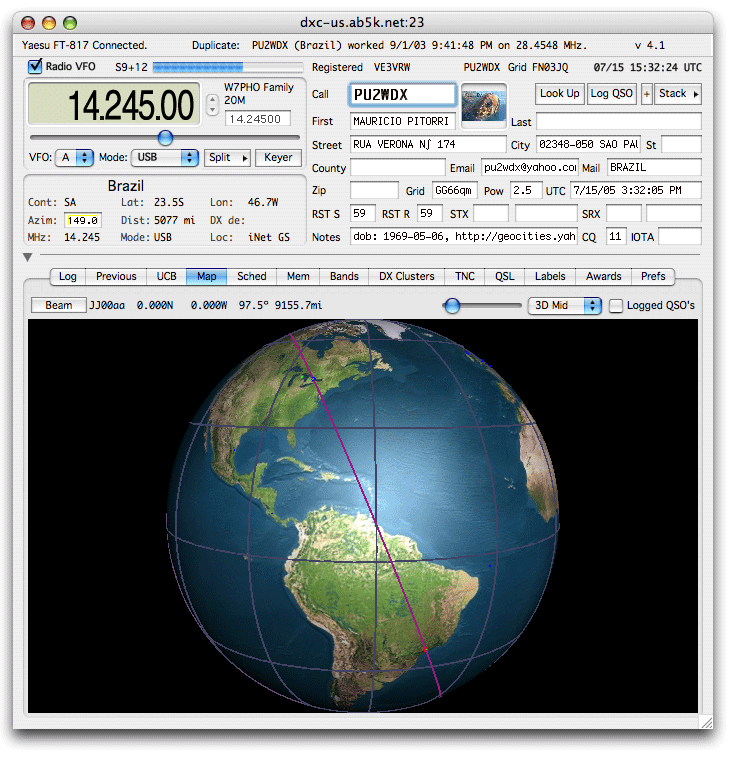Collapse the panel with the disclosure triangle
Viewport: 743px width, 765px height.
28,257
